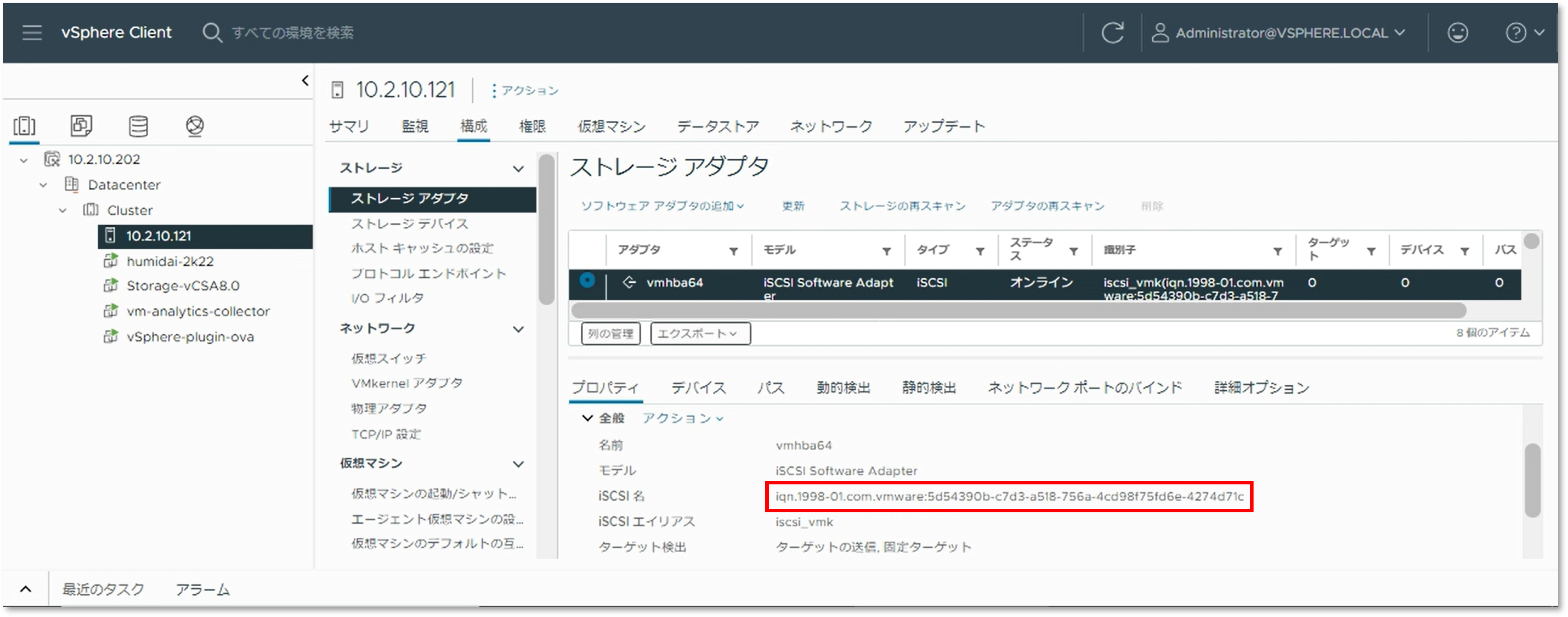Click the properties pane vertical scrollbar
Image resolution: width=1568 pixels, height=617 pixels.
[x=1533, y=481]
